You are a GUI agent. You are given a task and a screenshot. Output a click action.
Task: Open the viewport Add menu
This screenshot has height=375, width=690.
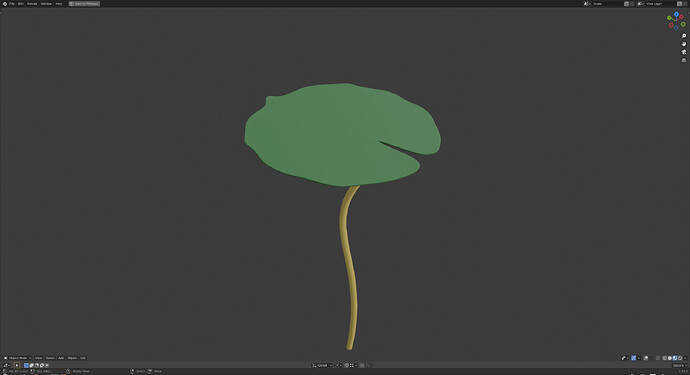pyautogui.click(x=61, y=358)
